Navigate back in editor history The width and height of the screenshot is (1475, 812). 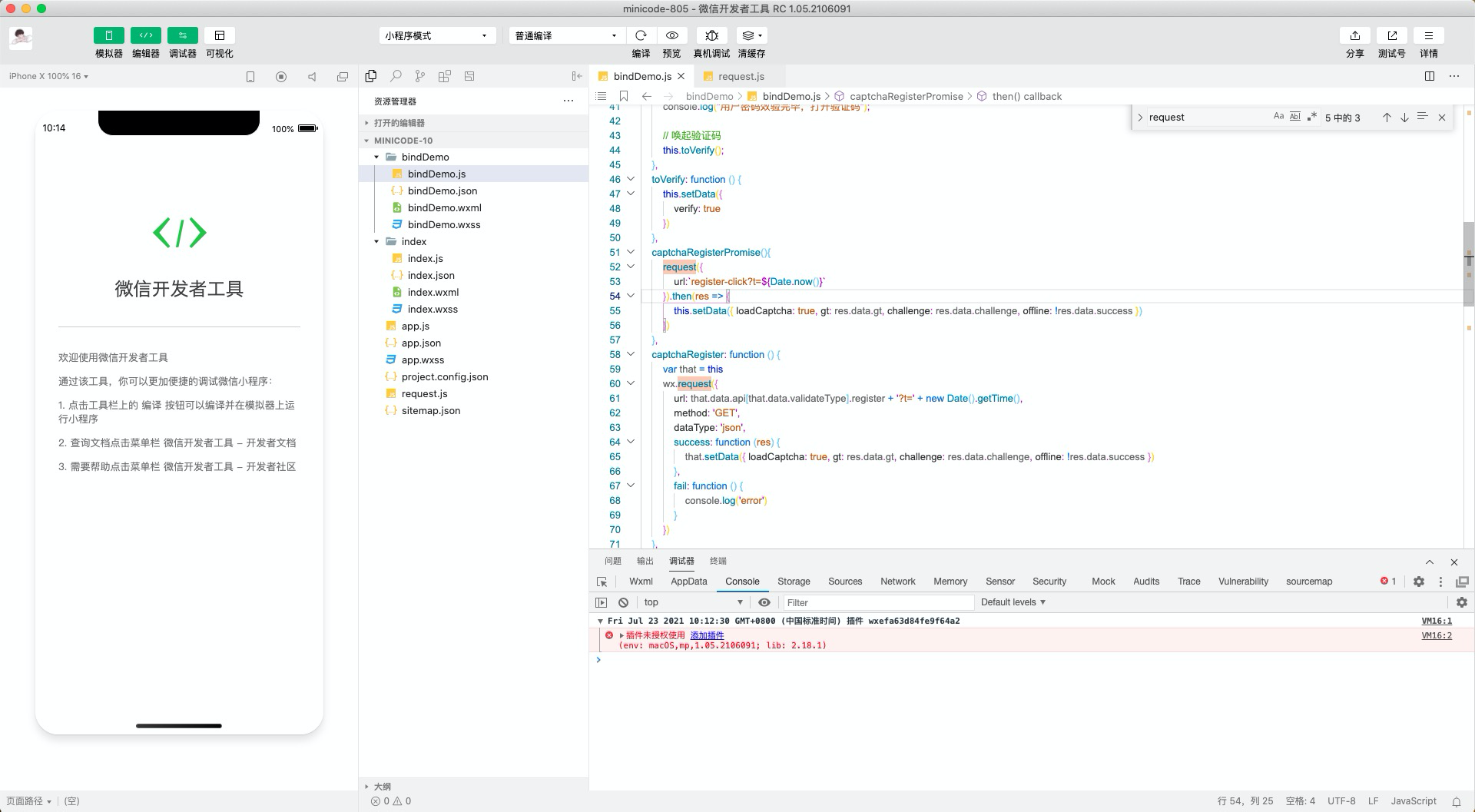click(647, 96)
